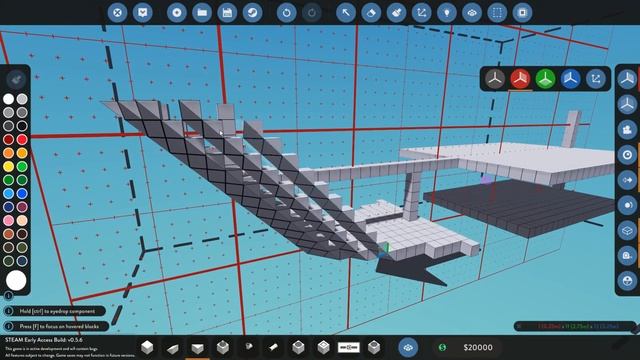
Task: Select the white rectangular connector component
Action: 349,348
